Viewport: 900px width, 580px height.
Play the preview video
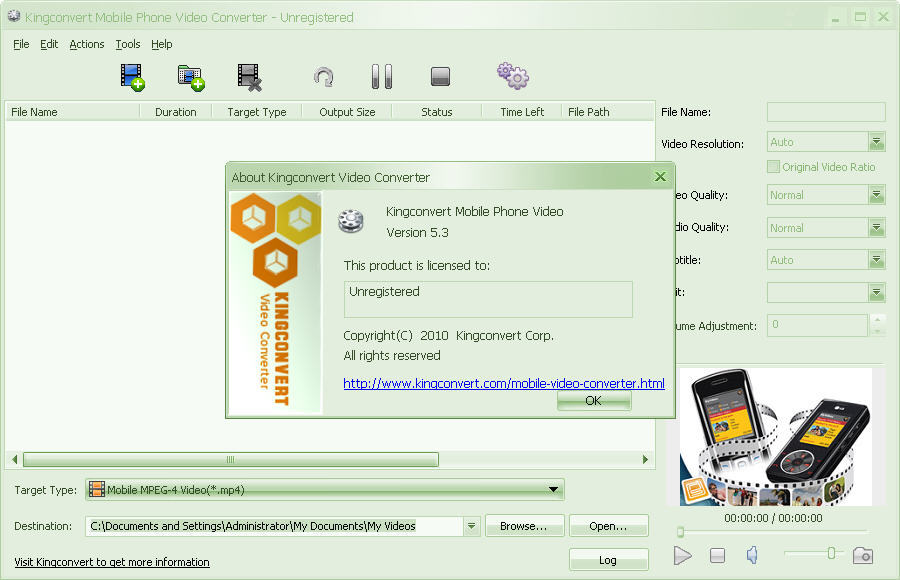point(682,555)
